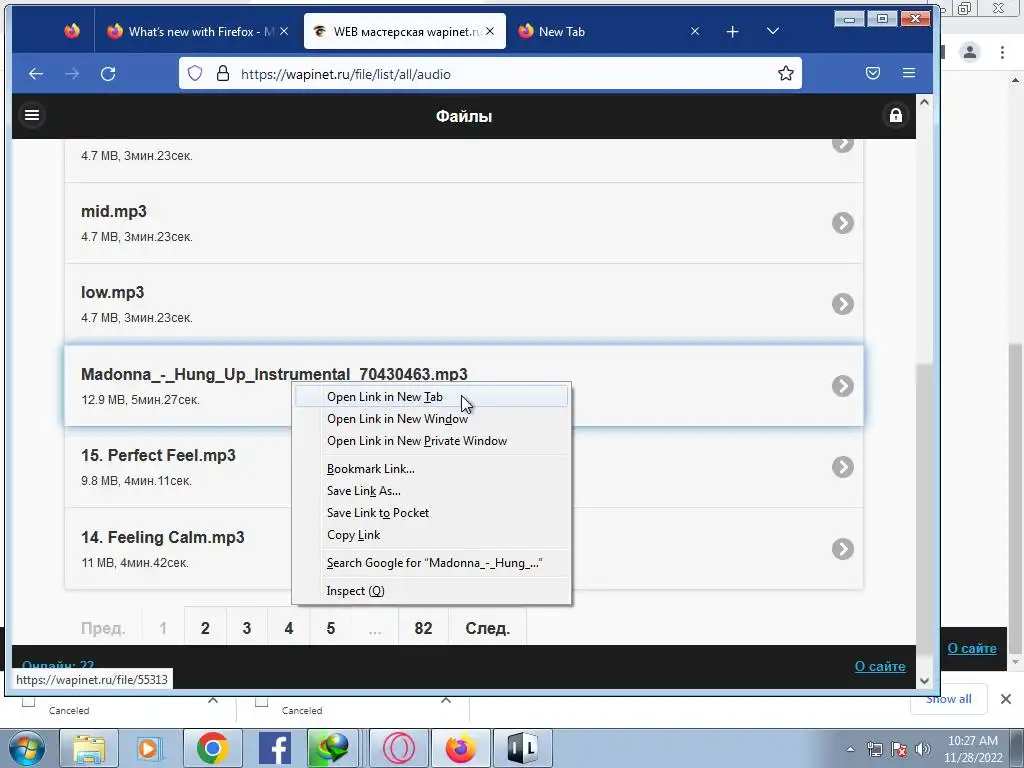The image size is (1024, 768).
Task: Open Chrome profile avatar icon in background window
Action: click(970, 52)
